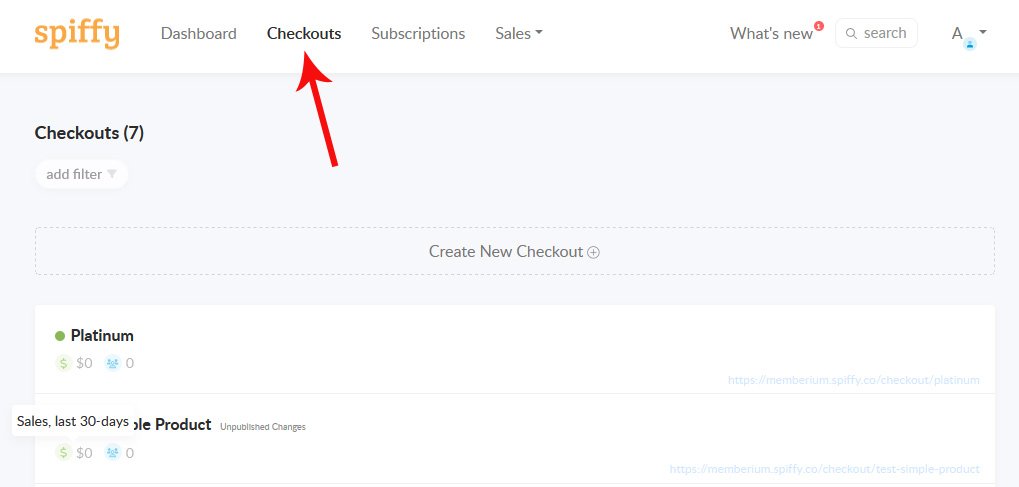Click the search magnifier icon

point(851,34)
